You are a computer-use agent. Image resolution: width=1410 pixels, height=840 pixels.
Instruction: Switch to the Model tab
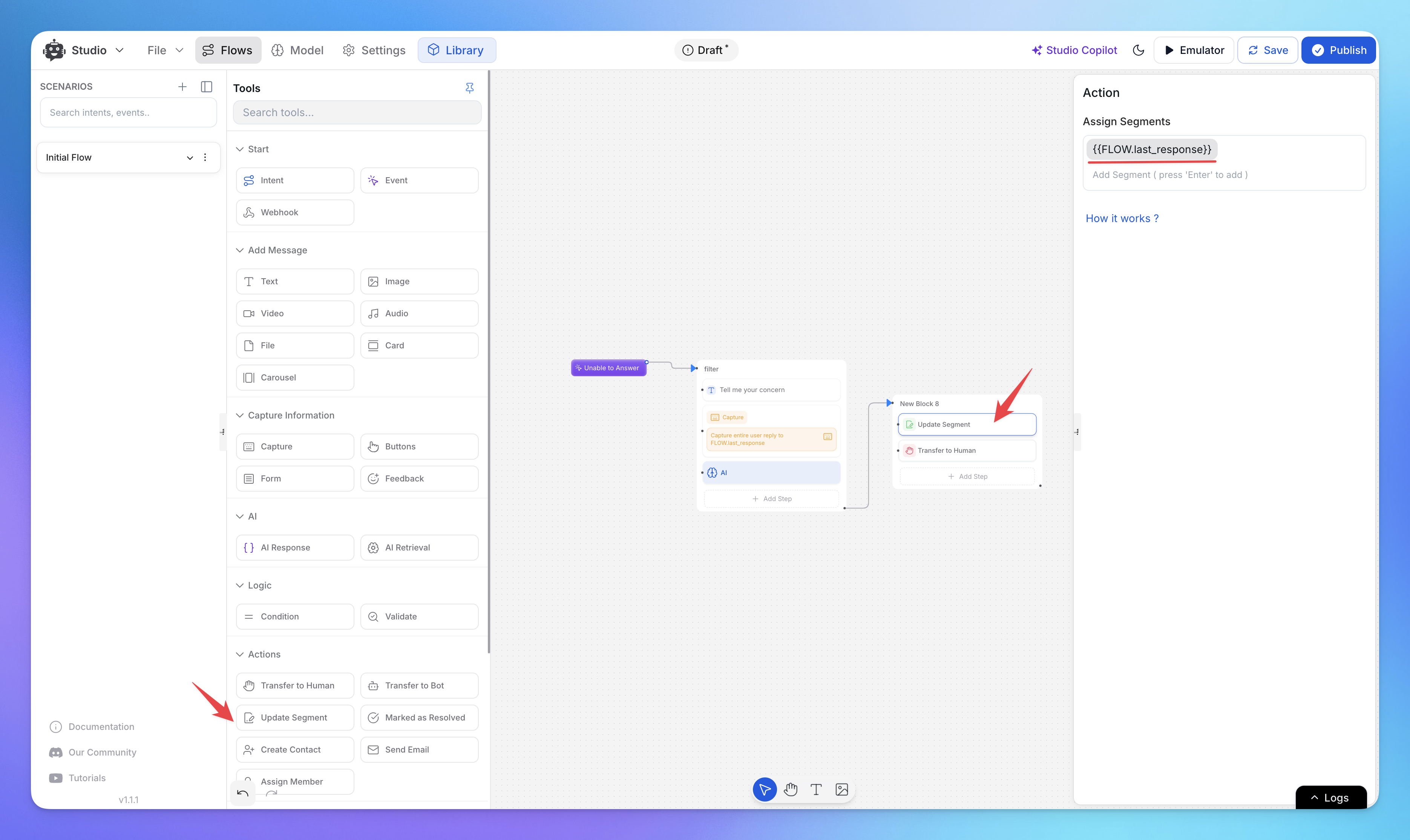(297, 50)
